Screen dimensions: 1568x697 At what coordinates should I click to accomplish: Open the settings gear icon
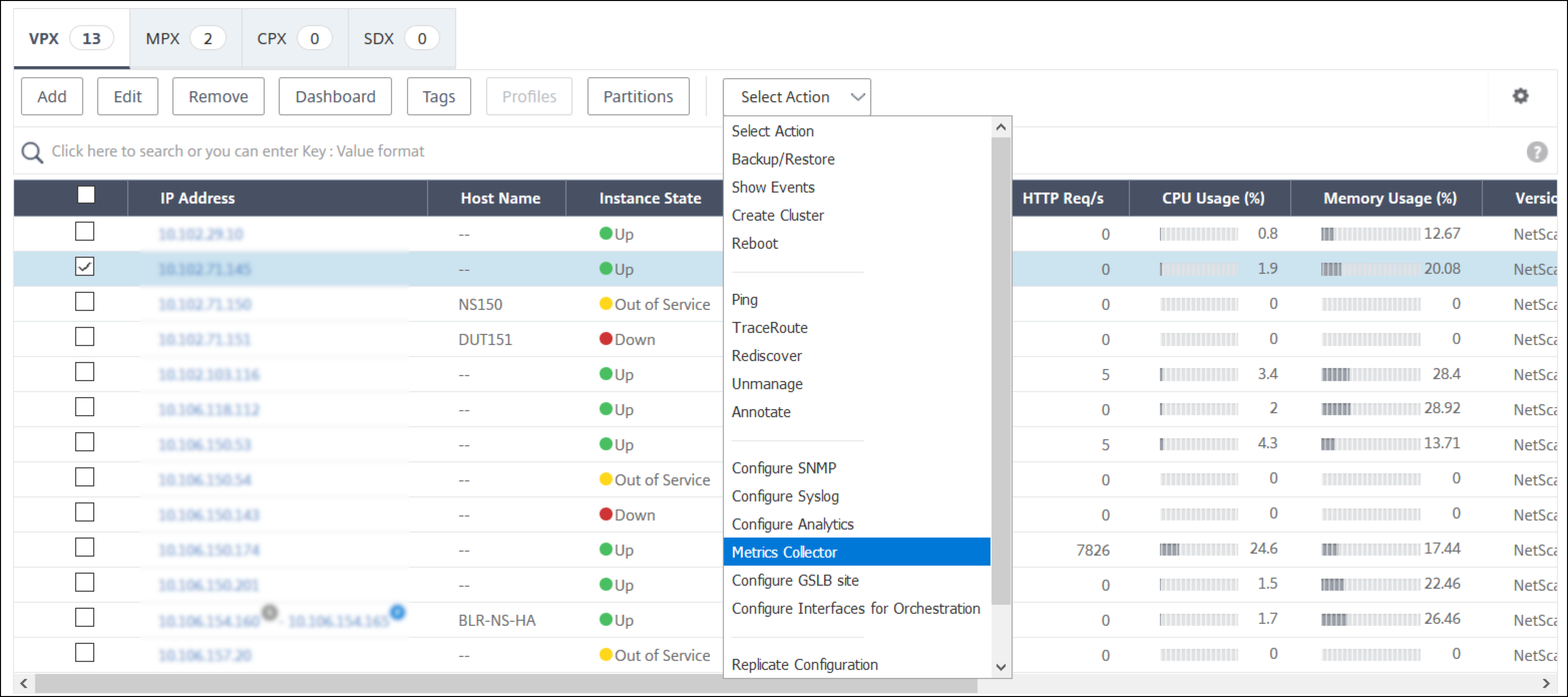[1520, 96]
